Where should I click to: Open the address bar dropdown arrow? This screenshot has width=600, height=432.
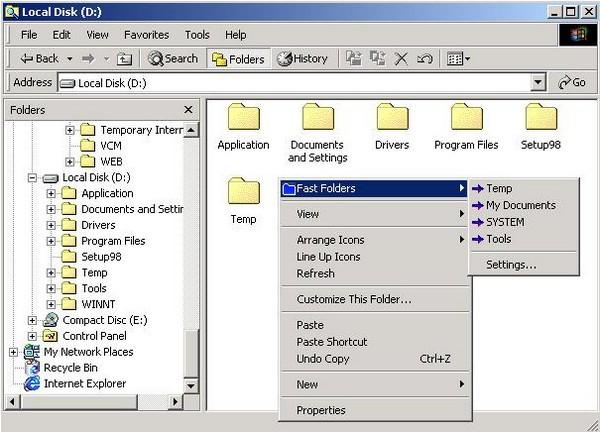click(x=538, y=83)
